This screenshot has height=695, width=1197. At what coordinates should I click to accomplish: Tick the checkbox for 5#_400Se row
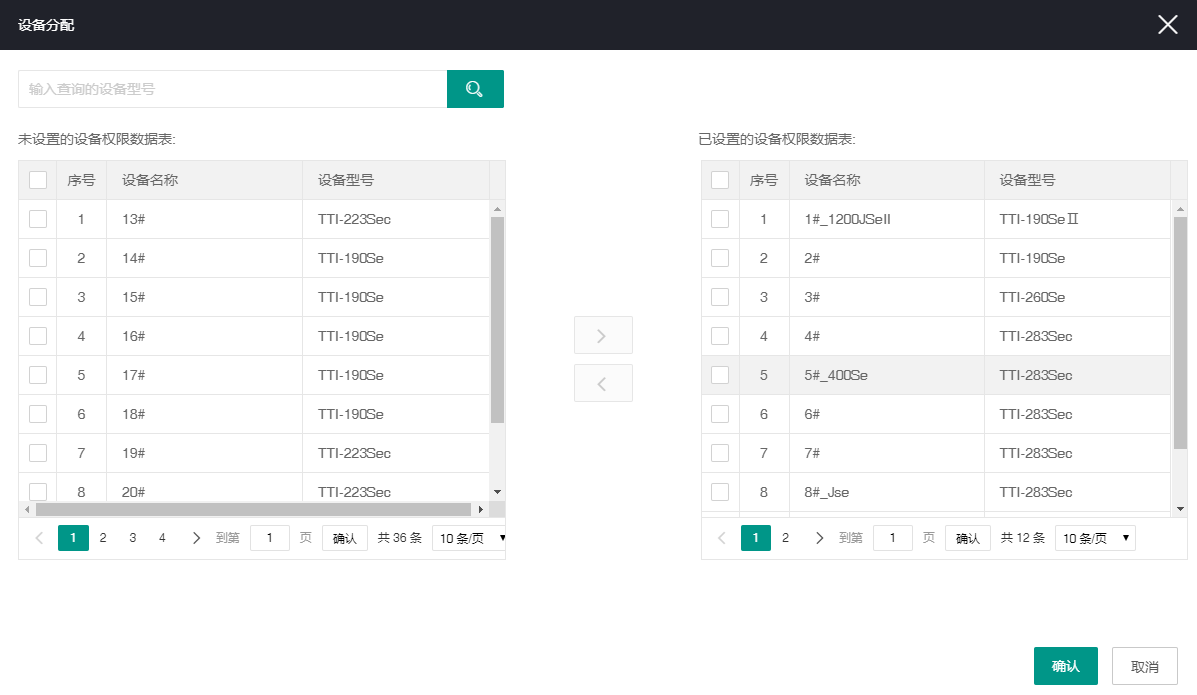(x=720, y=375)
